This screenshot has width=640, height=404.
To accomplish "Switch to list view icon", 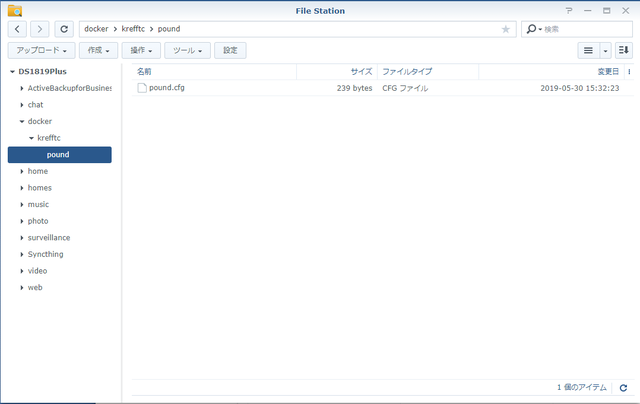I will click(588, 50).
